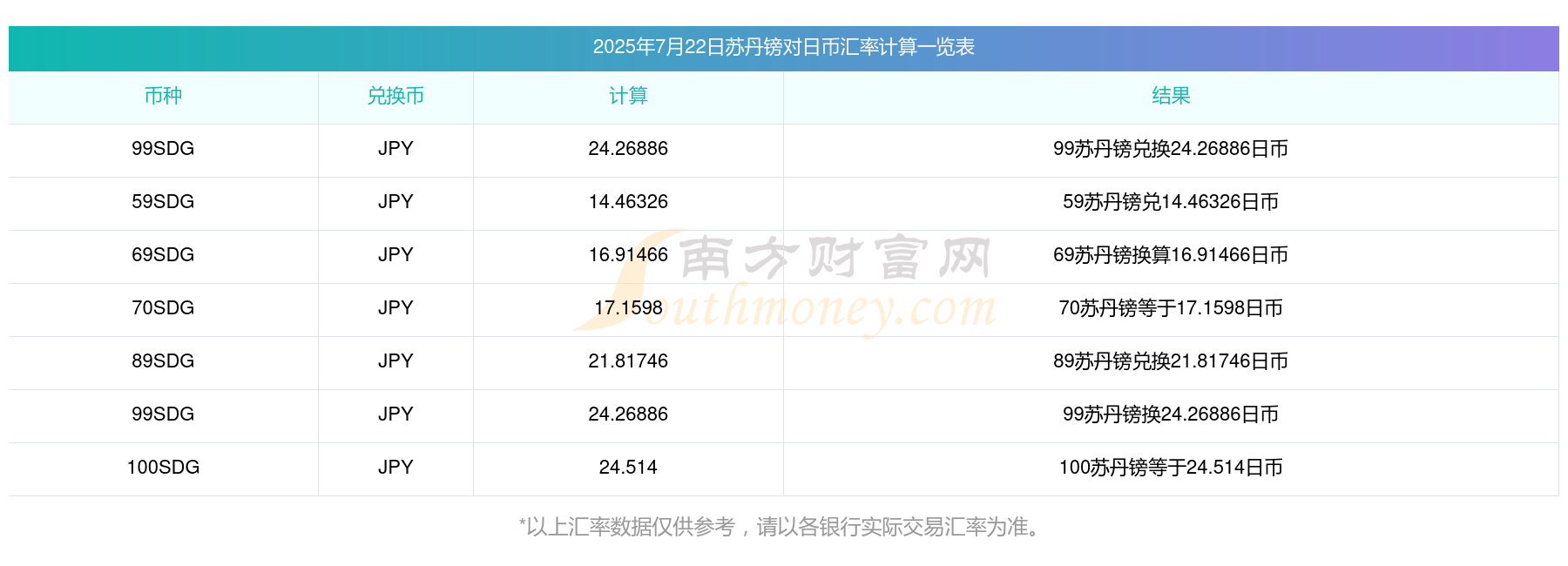Select the "结果" column header

tap(1171, 96)
